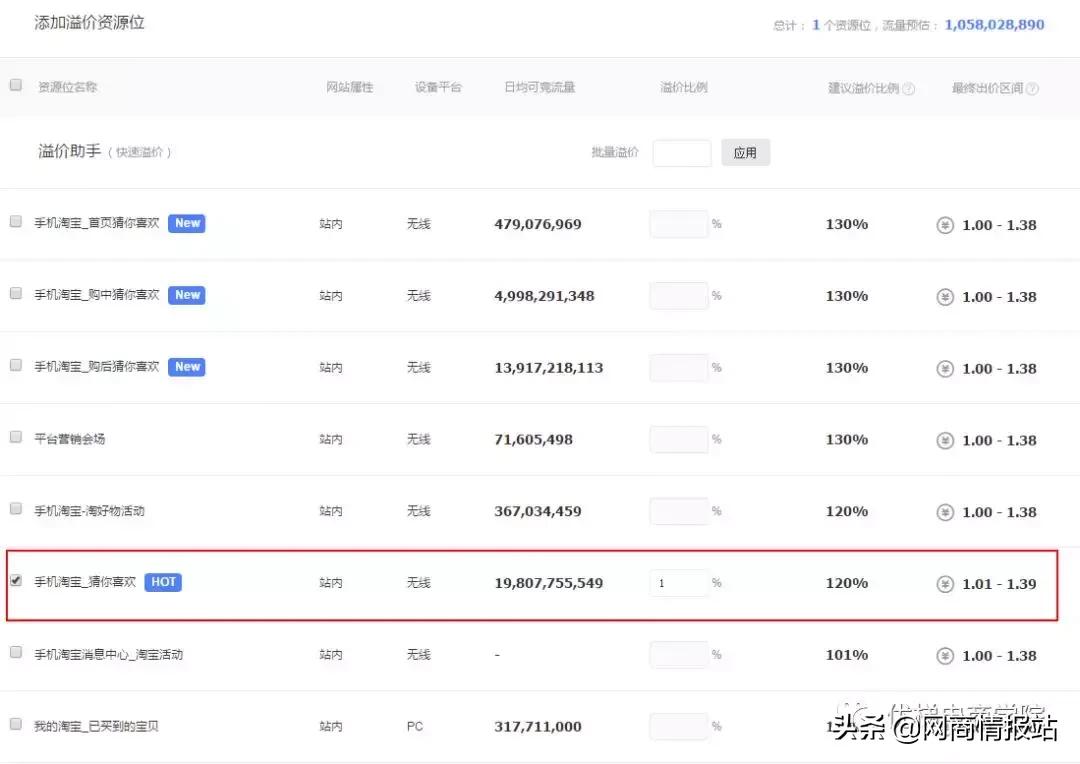This screenshot has height=764, width=1080.
Task: Click yuan icon in 淘好物活动 row
Action: (945, 512)
